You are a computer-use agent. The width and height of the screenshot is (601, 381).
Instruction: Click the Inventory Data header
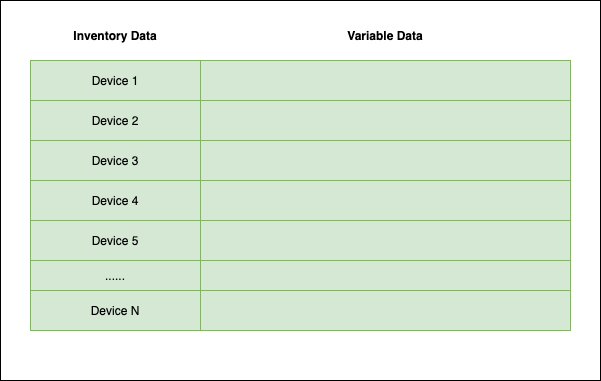[115, 36]
